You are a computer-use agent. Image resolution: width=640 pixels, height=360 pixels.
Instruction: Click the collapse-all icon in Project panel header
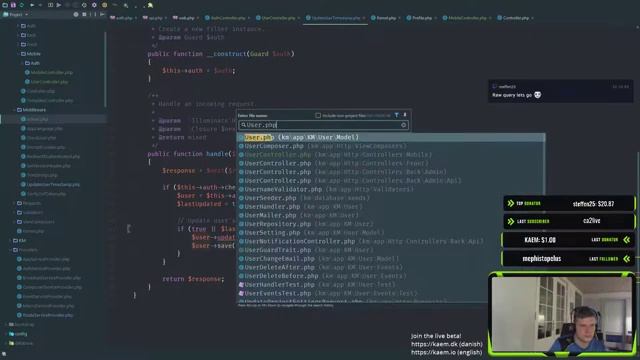pos(84,14)
